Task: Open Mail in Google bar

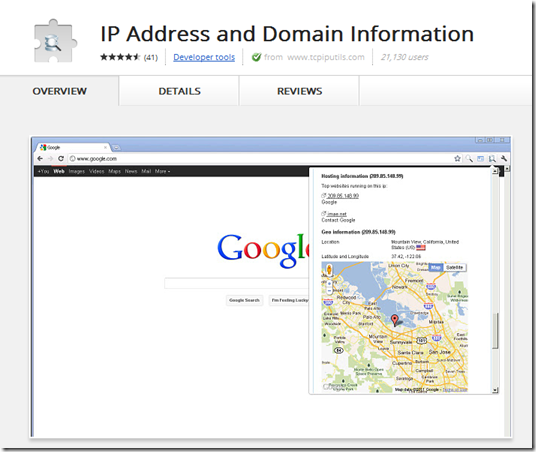Action: pos(146,171)
